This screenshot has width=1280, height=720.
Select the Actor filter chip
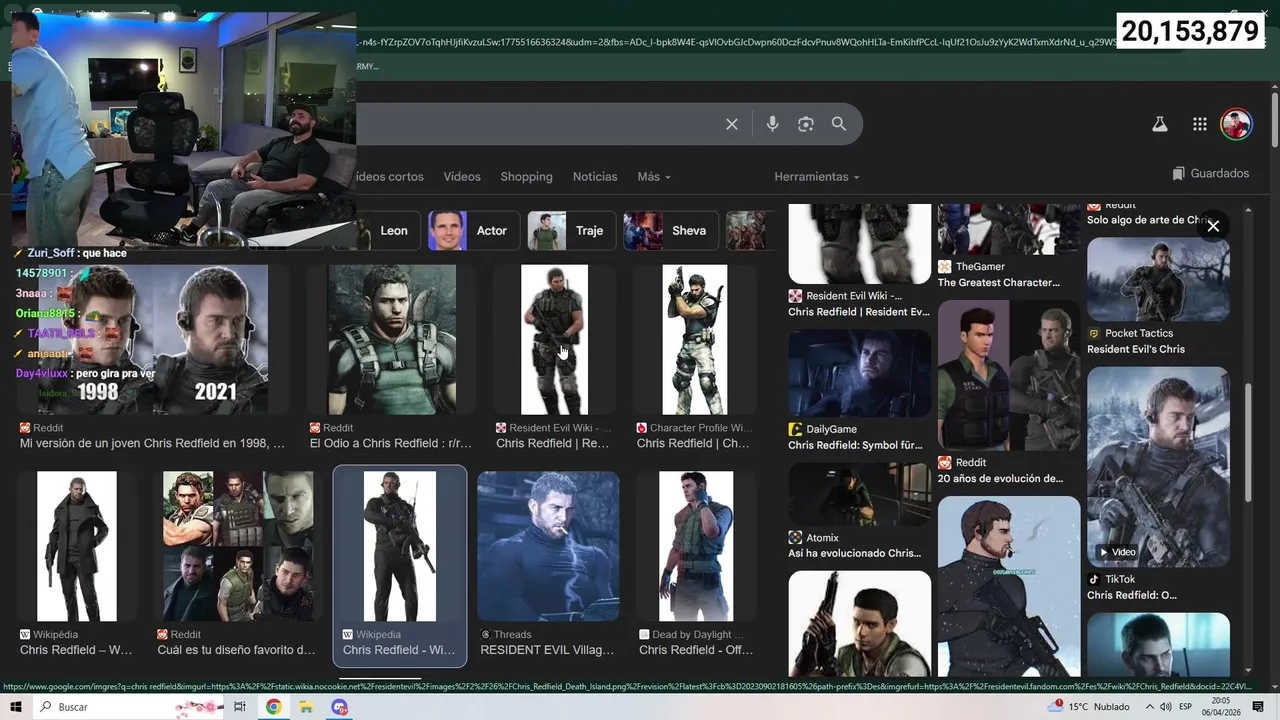[x=473, y=231]
